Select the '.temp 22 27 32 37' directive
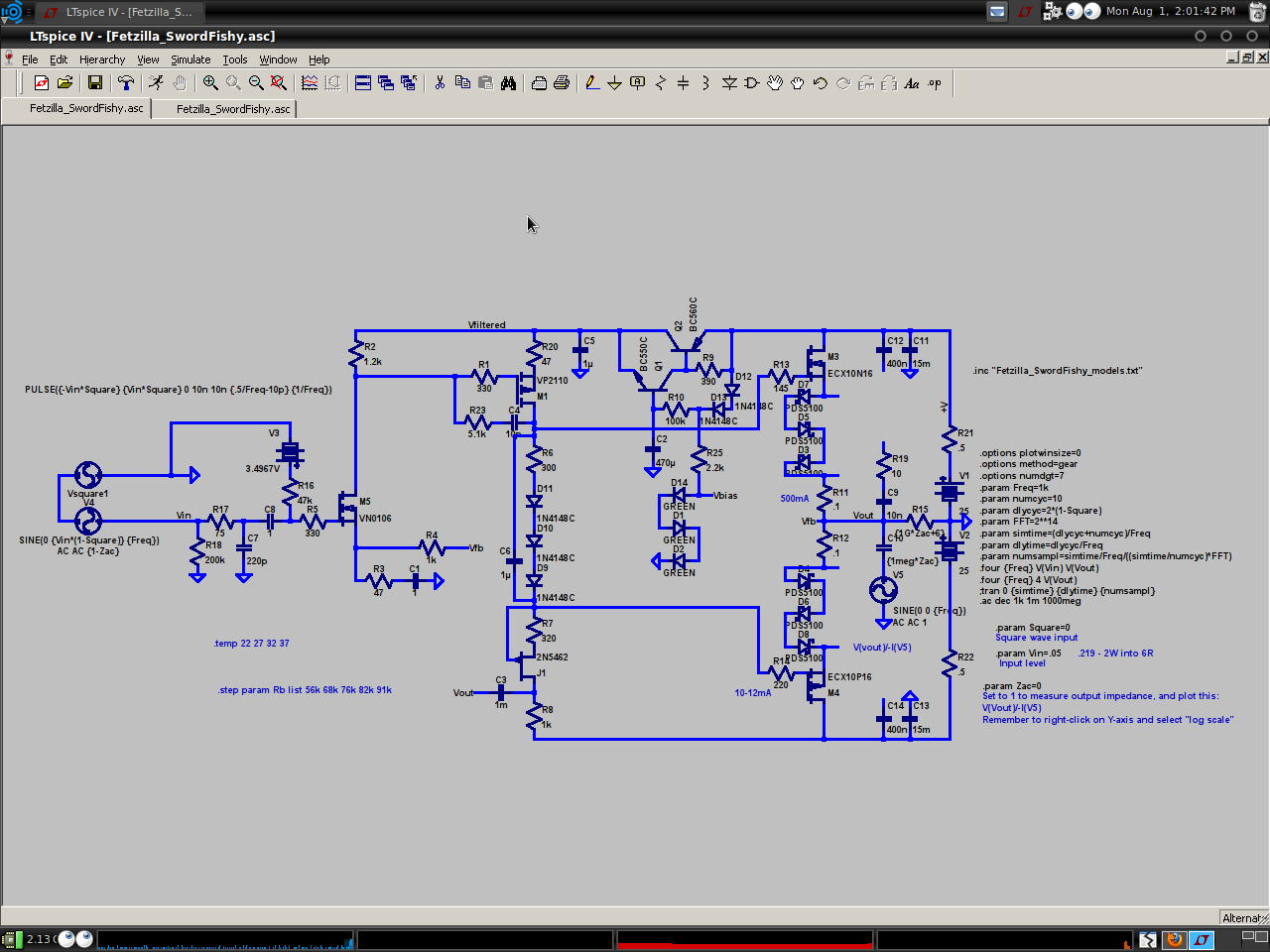This screenshot has width=1270, height=952. [x=252, y=644]
